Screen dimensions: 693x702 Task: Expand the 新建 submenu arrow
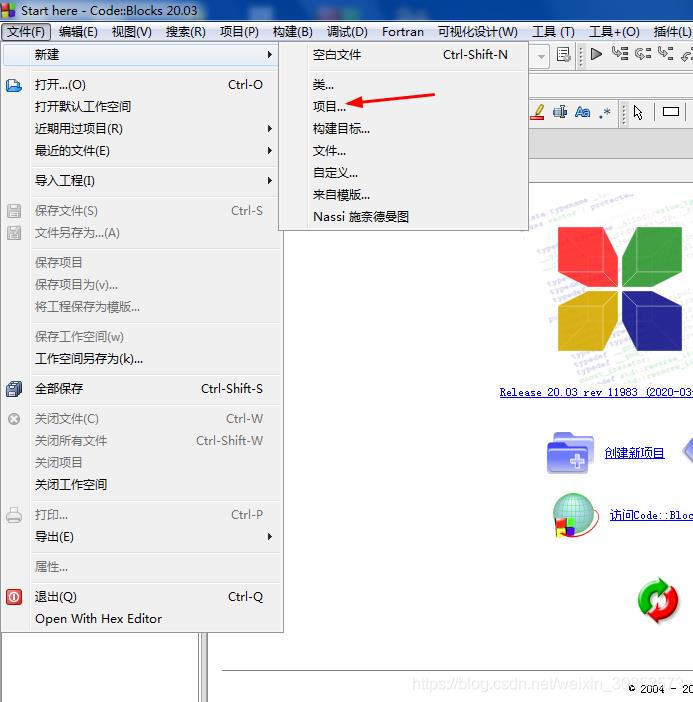pyautogui.click(x=270, y=55)
